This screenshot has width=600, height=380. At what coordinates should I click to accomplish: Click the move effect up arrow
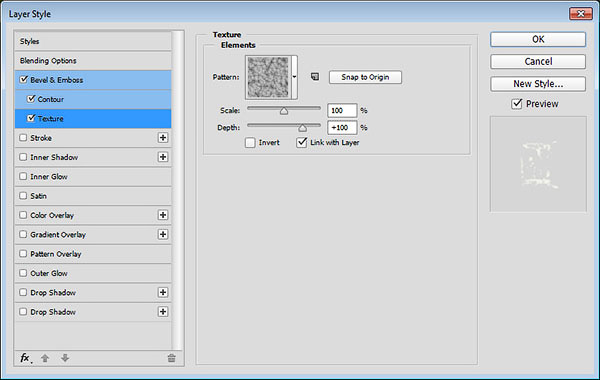coord(45,358)
